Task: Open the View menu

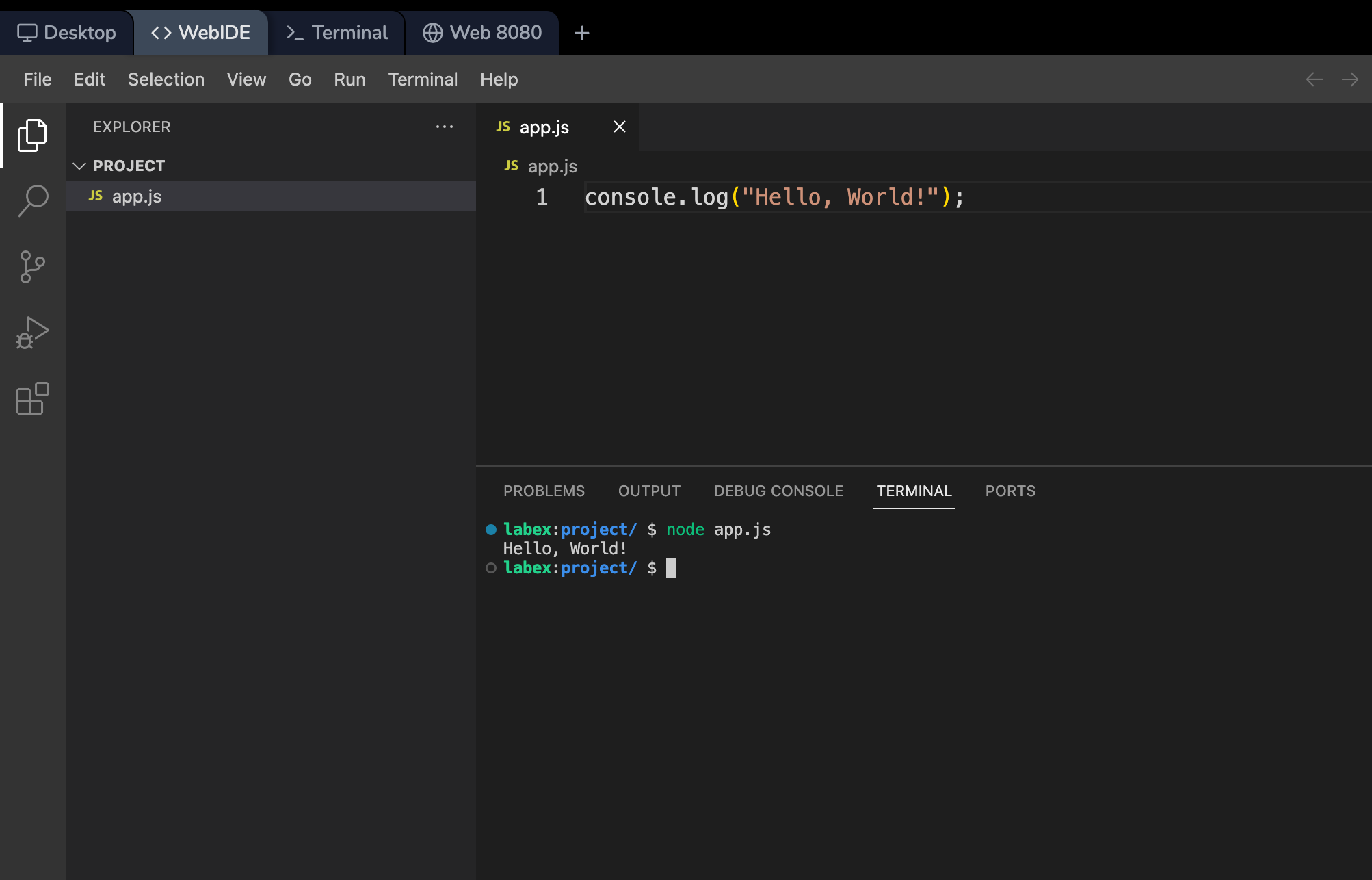Action: pos(246,79)
